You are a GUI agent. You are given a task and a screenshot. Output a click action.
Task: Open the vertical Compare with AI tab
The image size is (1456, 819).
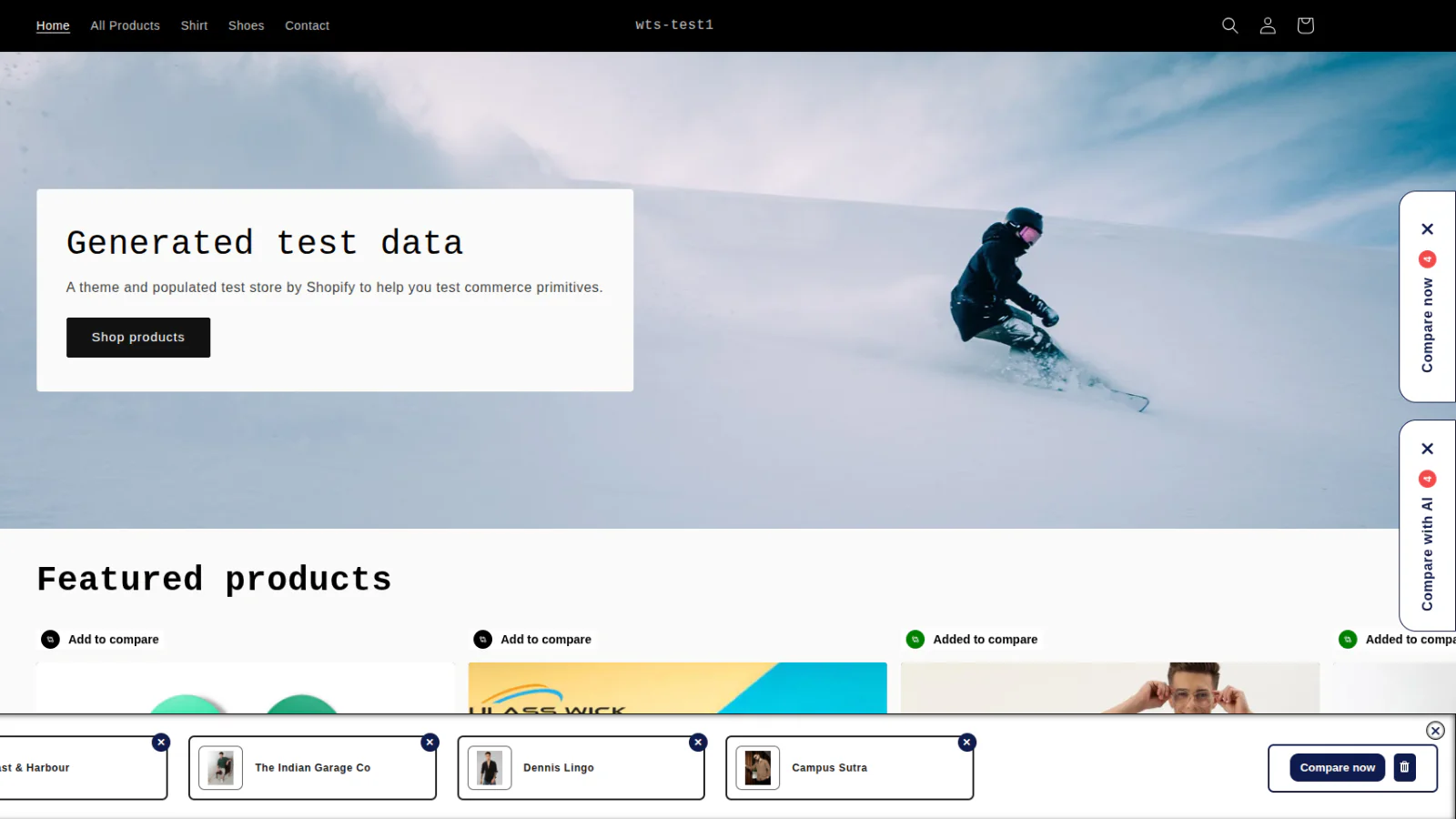(1428, 554)
